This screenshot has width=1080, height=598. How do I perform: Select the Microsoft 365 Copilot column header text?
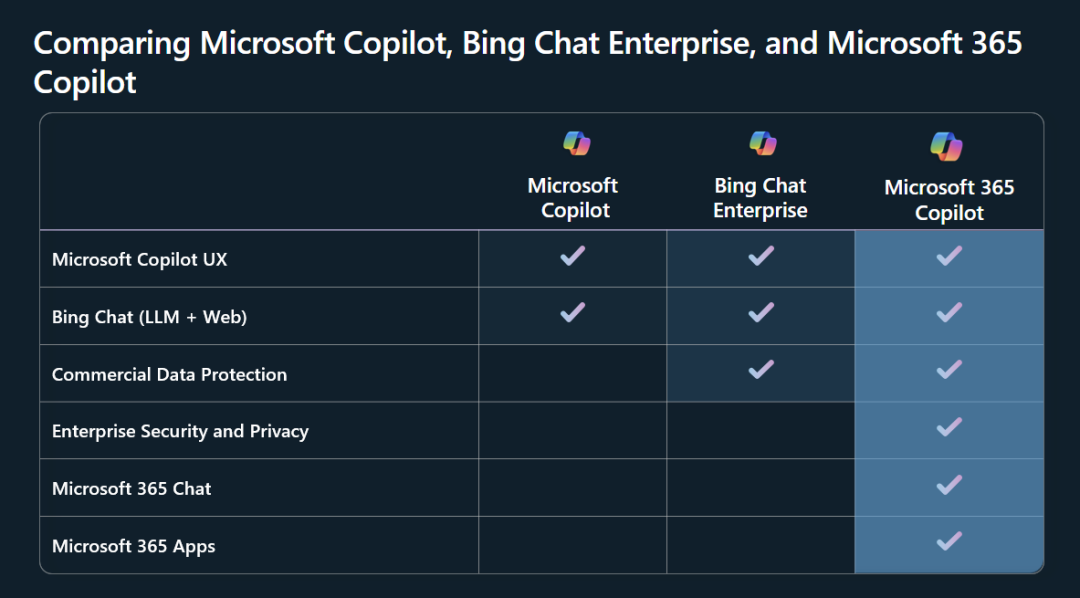949,200
